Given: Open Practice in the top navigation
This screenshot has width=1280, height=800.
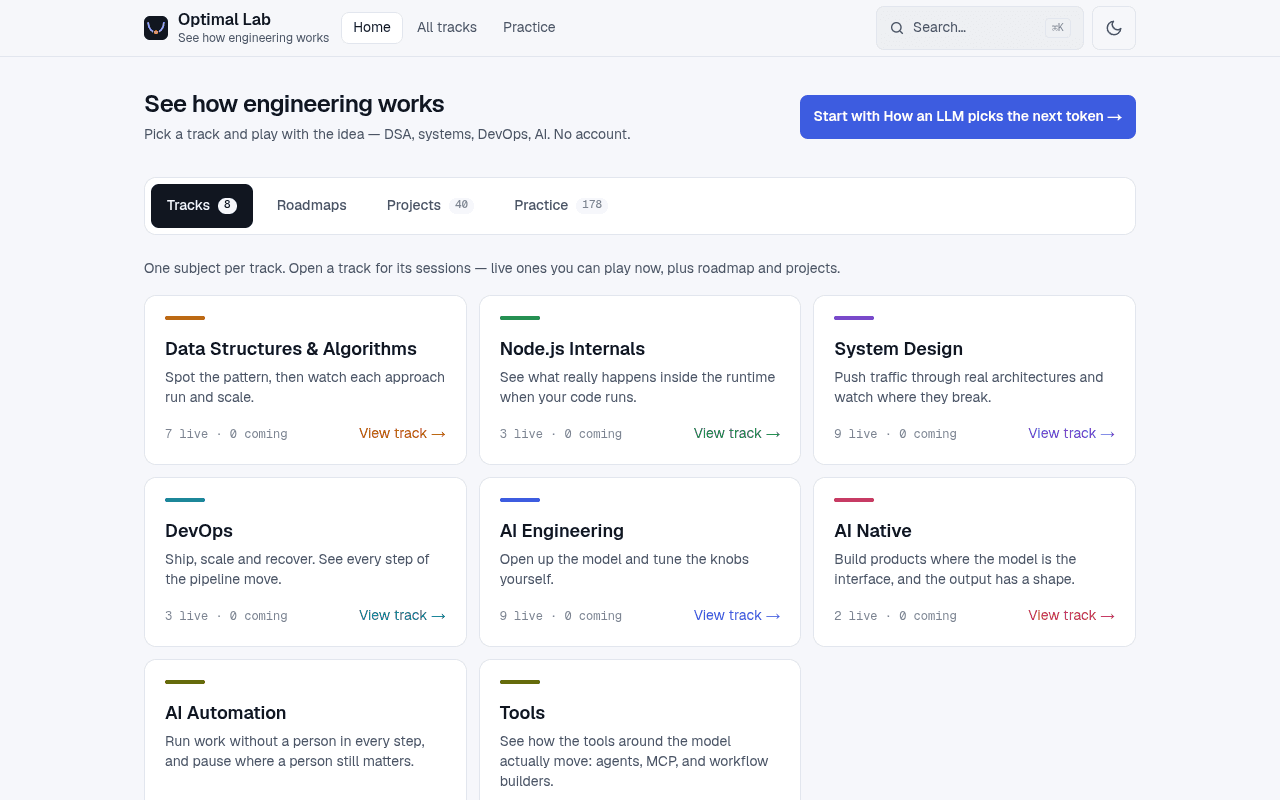Looking at the screenshot, I should pyautogui.click(x=529, y=28).
